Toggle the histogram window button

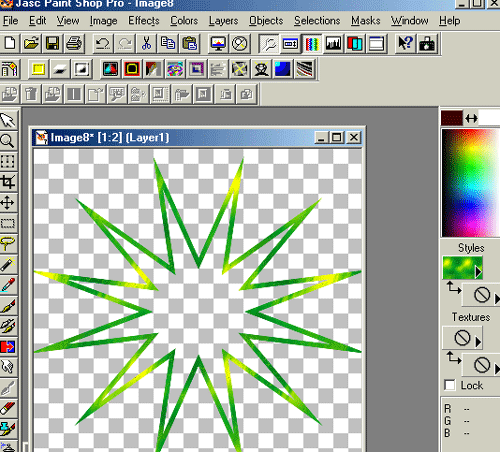(333, 44)
